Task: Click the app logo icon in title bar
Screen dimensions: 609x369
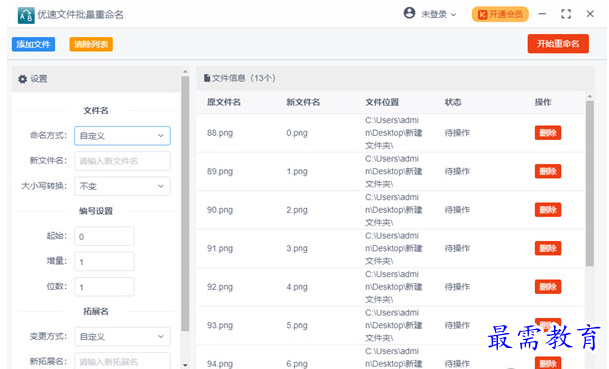Action: click(x=26, y=15)
